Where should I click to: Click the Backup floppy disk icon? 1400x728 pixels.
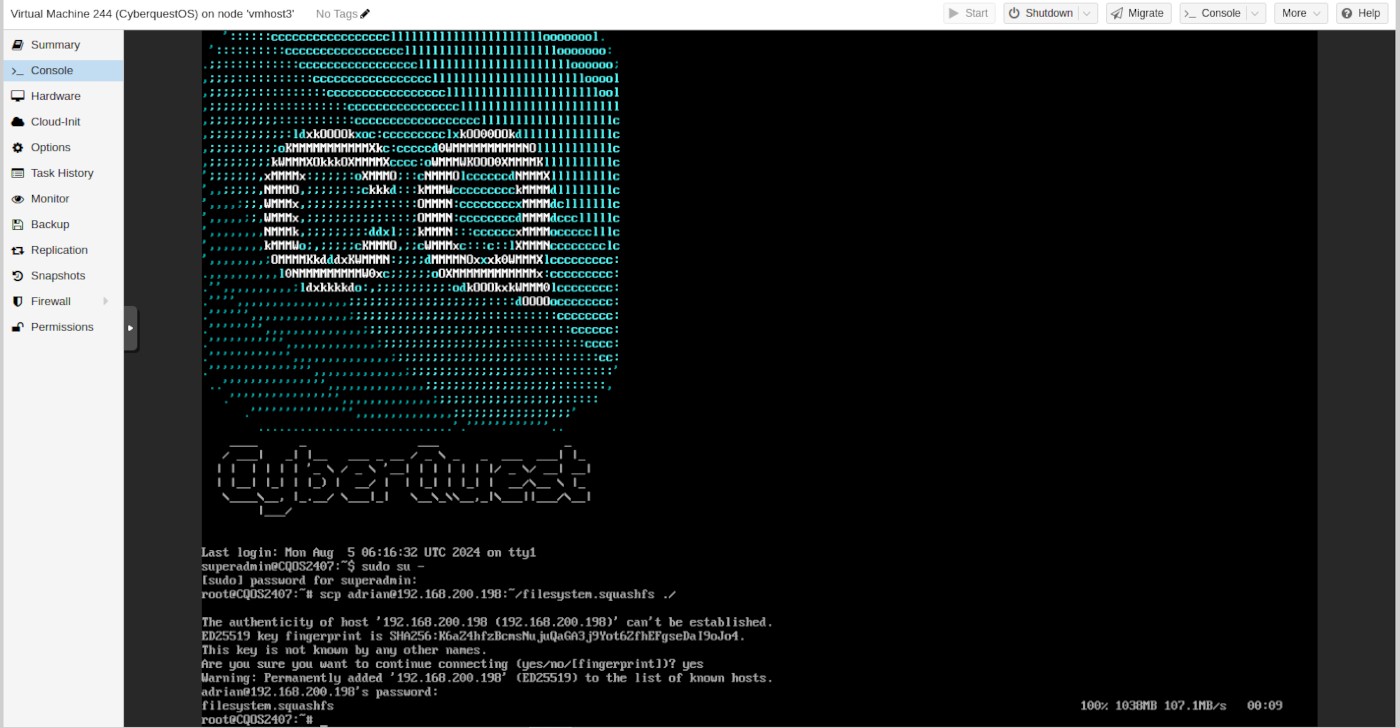tap(17, 225)
